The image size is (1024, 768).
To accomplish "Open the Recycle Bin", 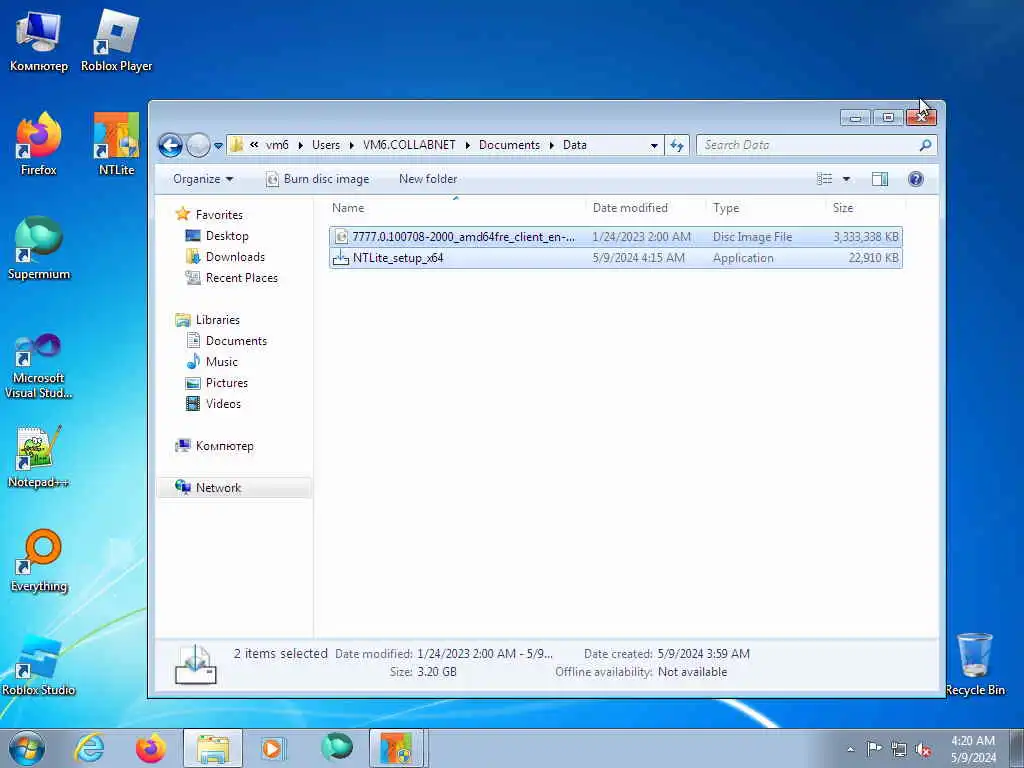I will click(x=974, y=665).
